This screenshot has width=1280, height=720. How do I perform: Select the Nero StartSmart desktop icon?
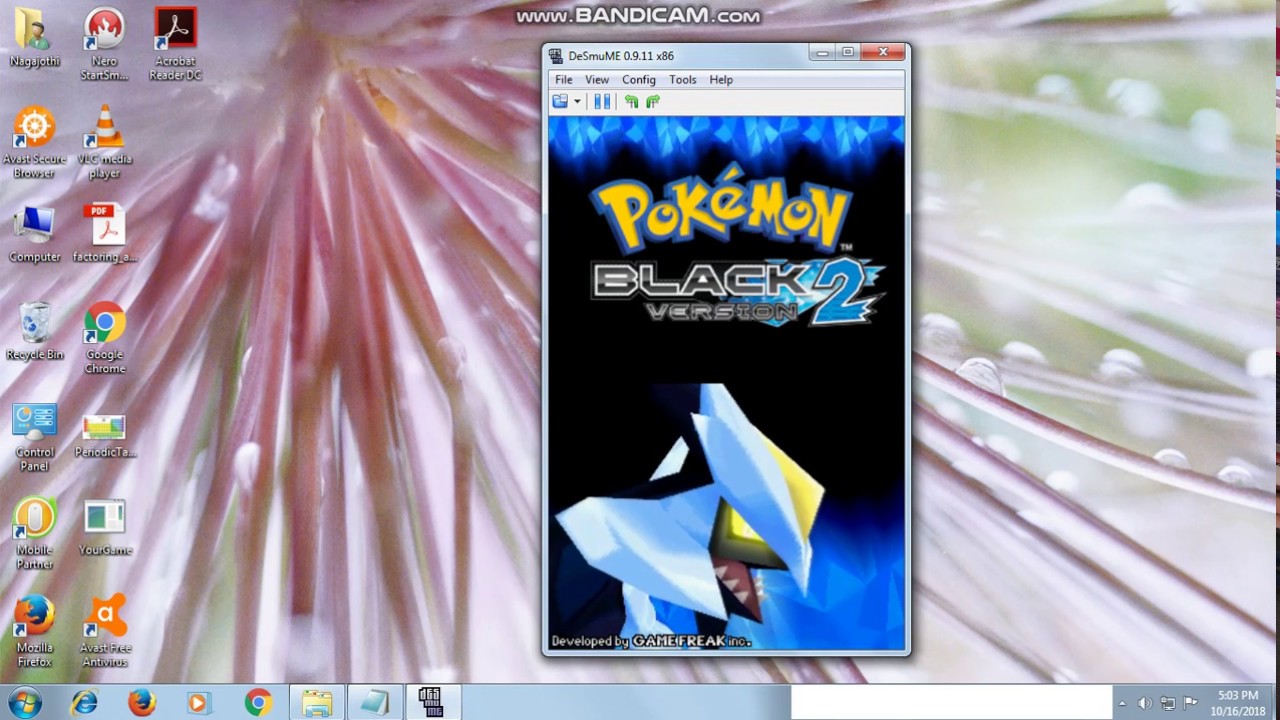(104, 44)
